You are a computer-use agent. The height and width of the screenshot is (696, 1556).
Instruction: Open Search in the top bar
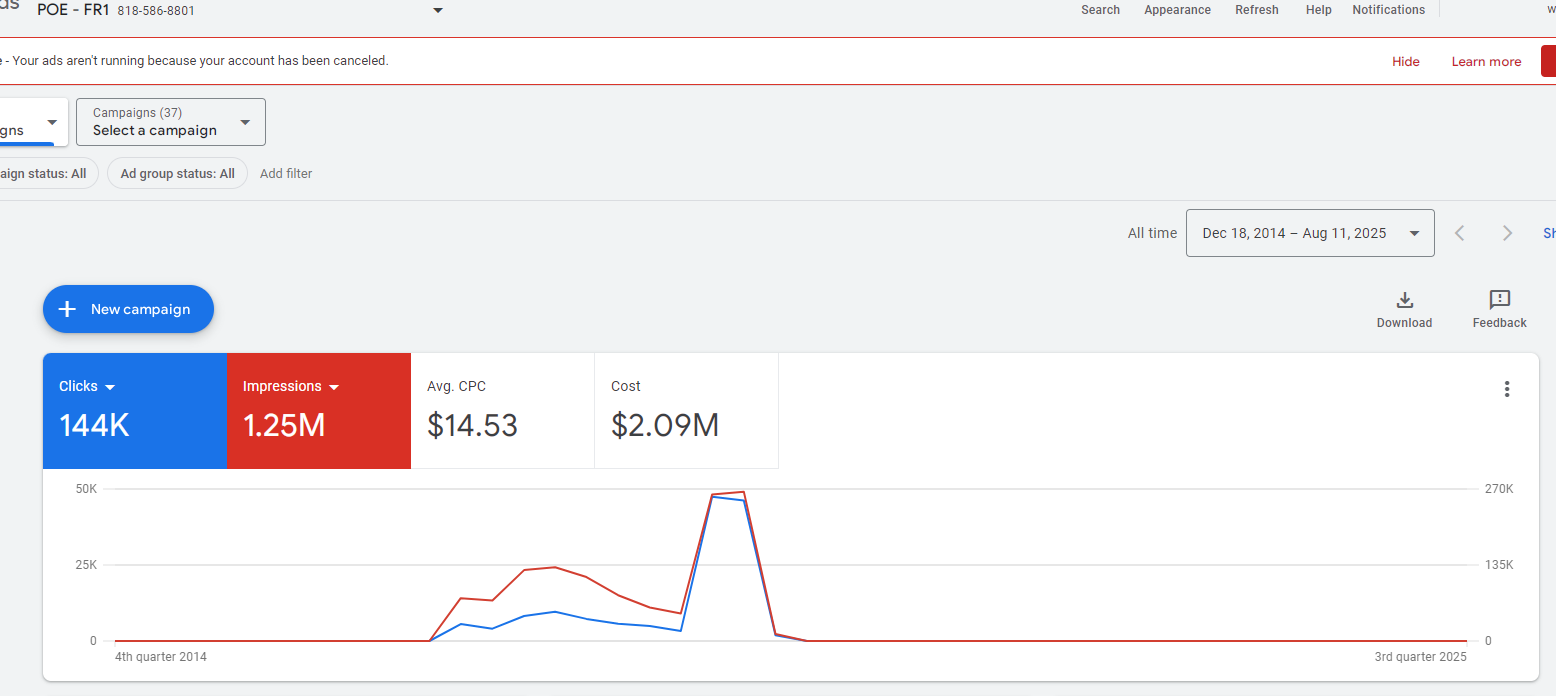click(x=1100, y=10)
